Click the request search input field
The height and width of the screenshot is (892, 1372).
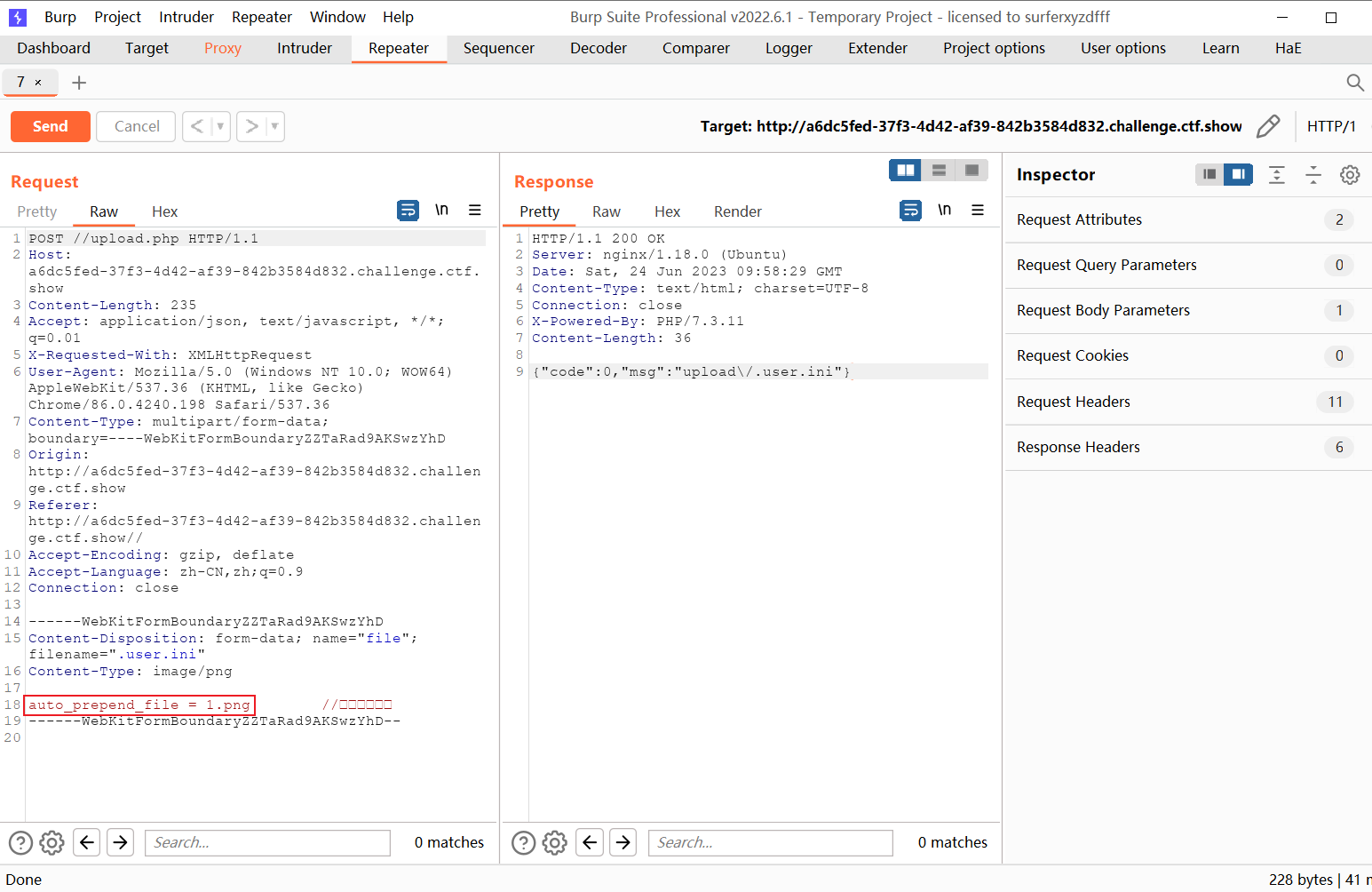267,842
